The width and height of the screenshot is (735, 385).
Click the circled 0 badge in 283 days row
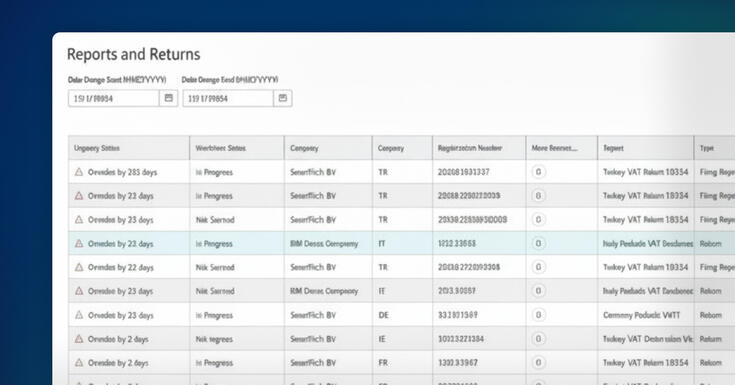538,172
